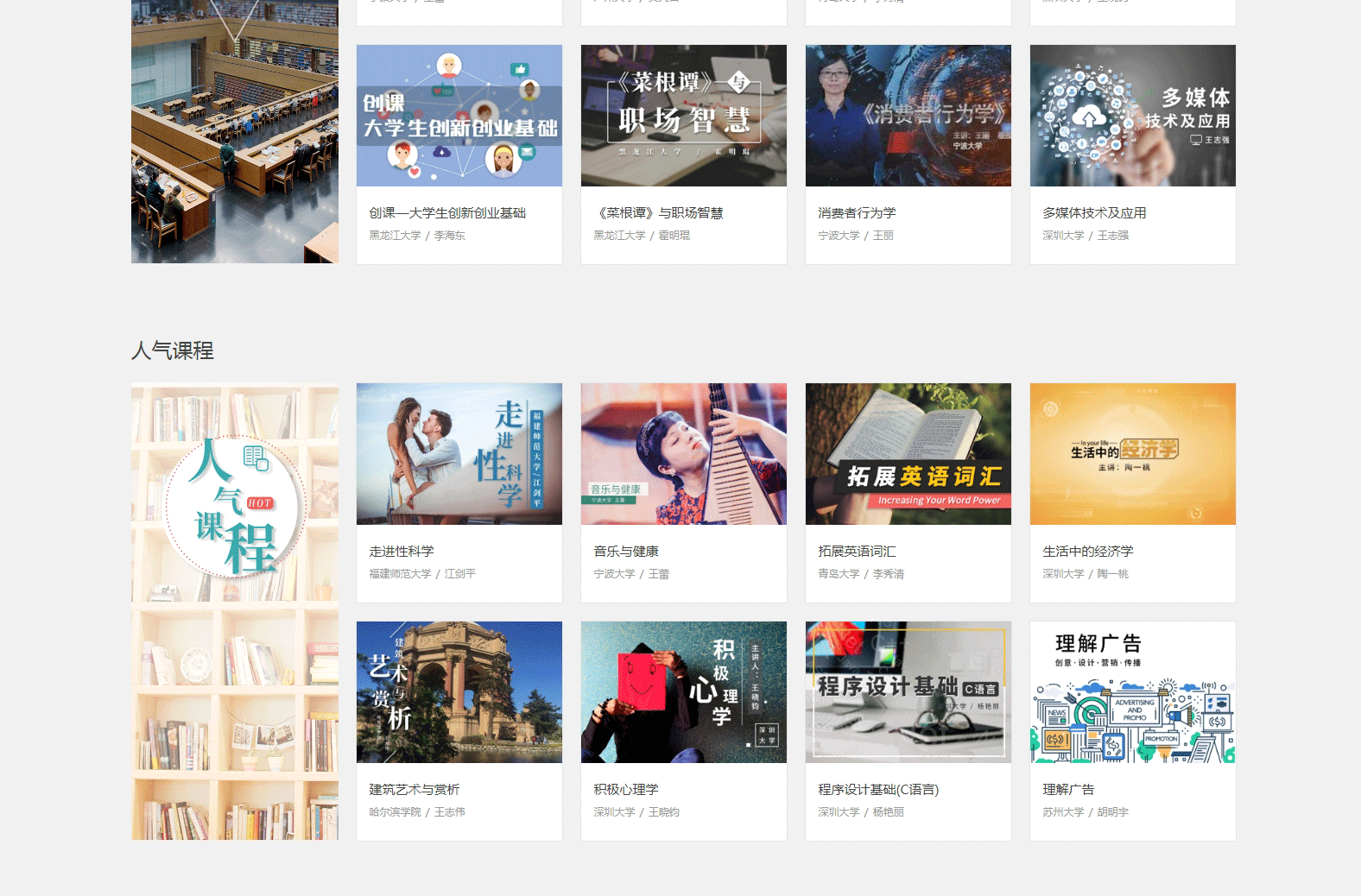The image size is (1361, 896).
Task: Click the 理解广告 title text
Action: [x=1068, y=790]
